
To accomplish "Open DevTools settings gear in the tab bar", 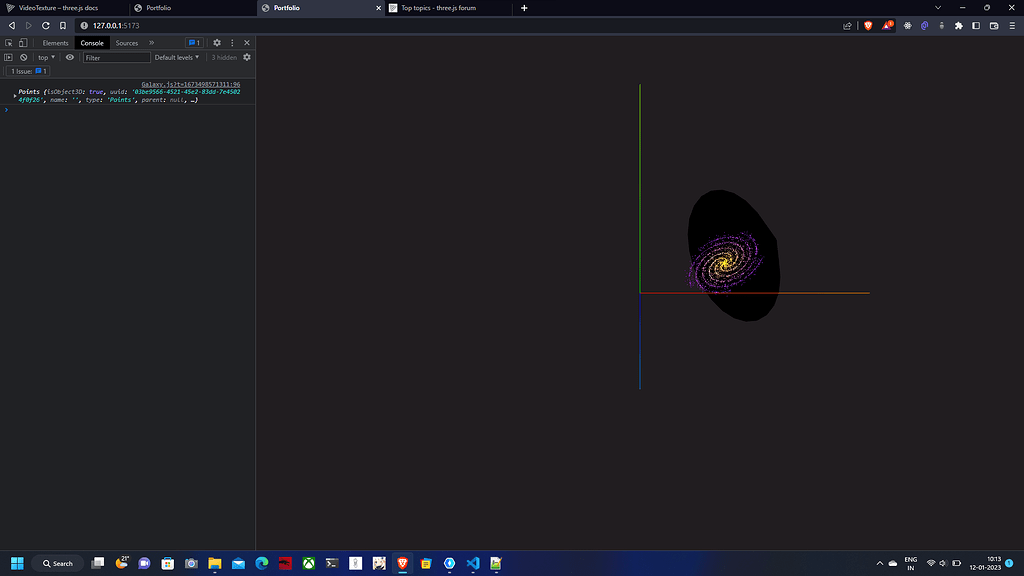I will [217, 43].
